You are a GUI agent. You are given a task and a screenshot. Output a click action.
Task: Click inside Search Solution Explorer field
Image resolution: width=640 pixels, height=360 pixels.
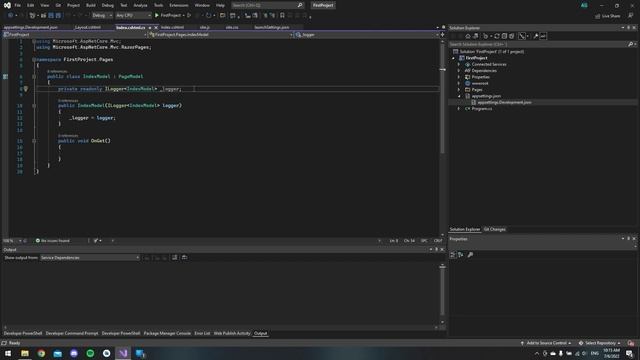pyautogui.click(x=538, y=44)
